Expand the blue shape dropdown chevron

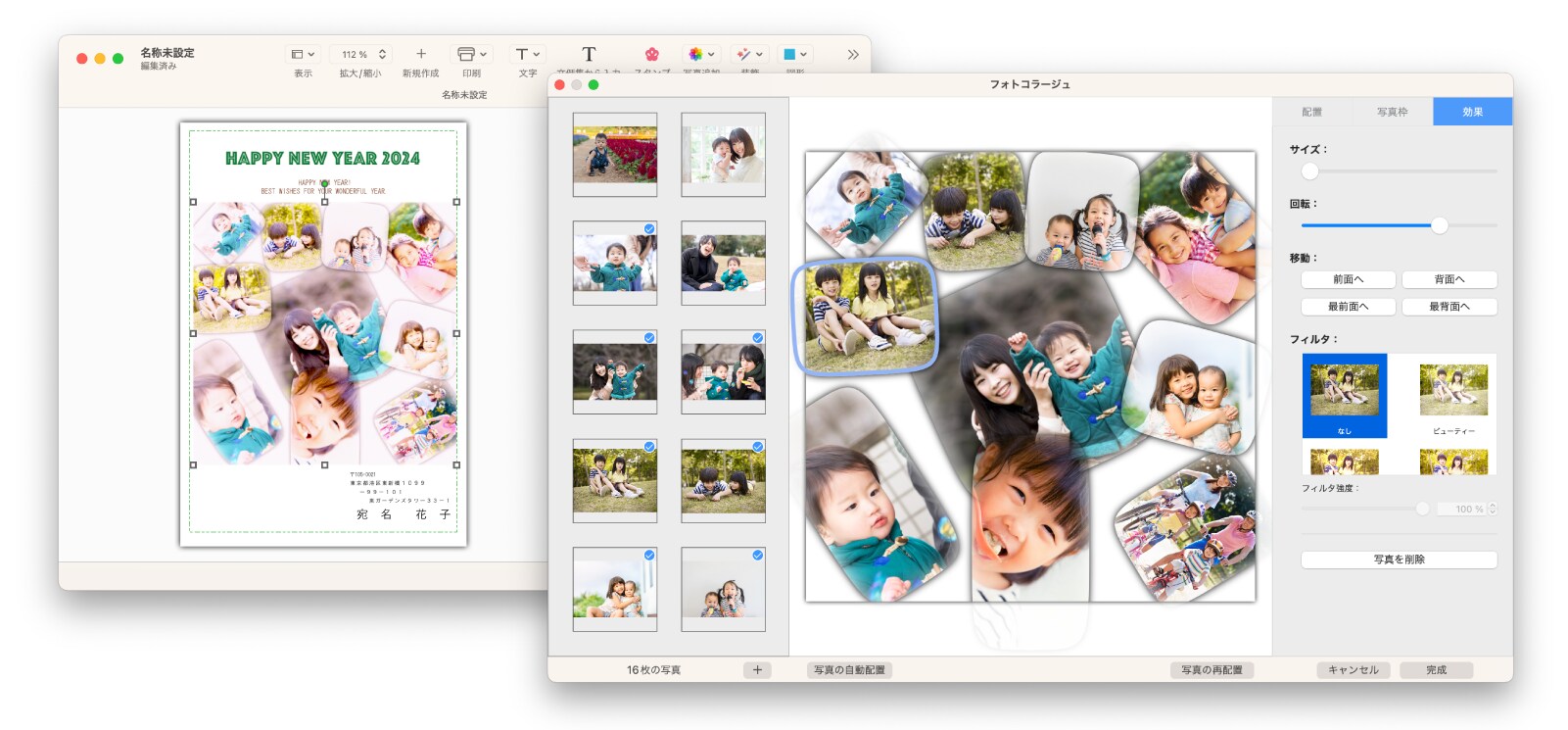pos(803,55)
